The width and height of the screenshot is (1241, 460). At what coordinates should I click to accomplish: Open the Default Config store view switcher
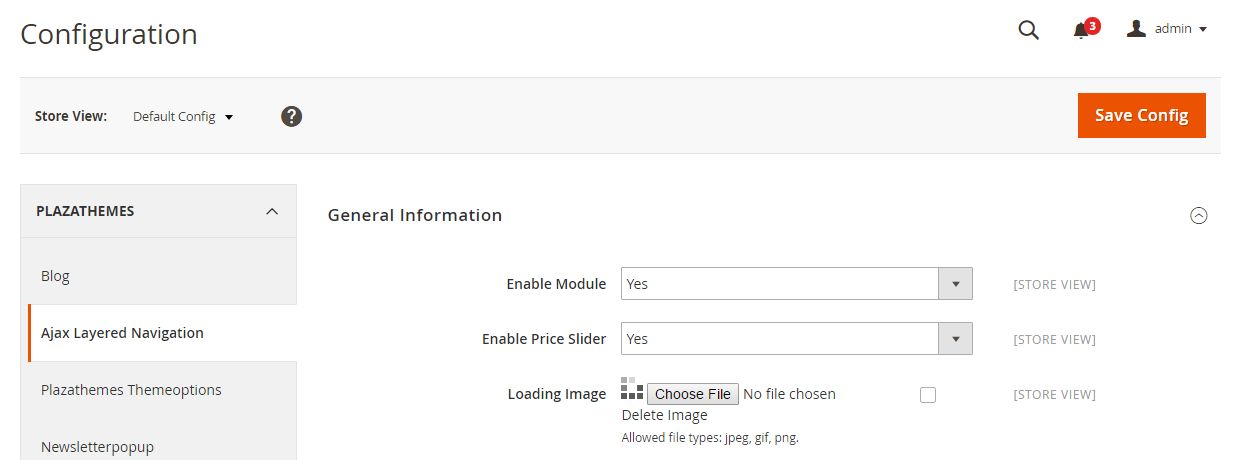(183, 116)
